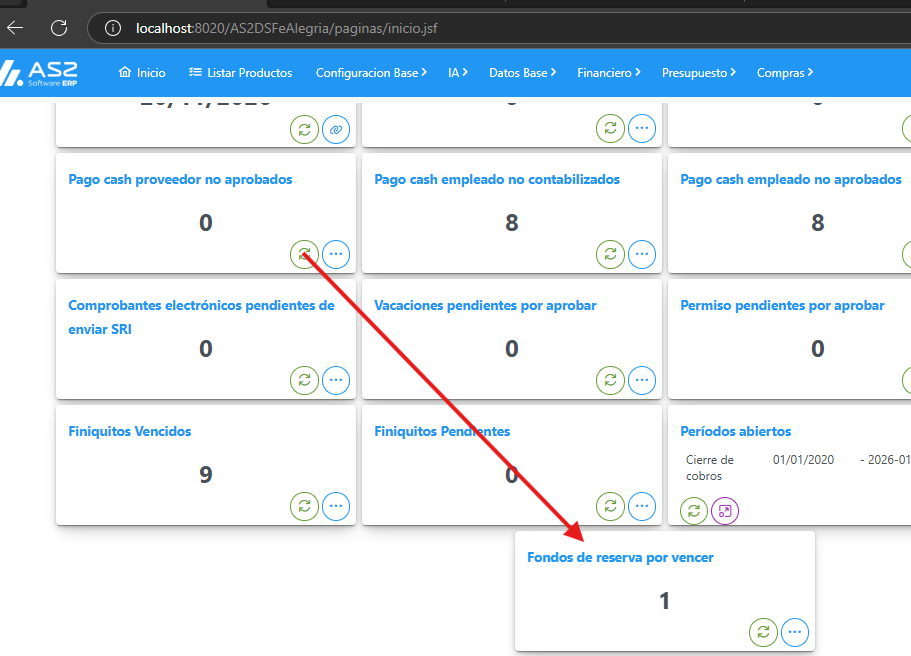Click the purple expand icon in Períodos abiertos
The width and height of the screenshot is (911, 656).
pyautogui.click(x=725, y=511)
